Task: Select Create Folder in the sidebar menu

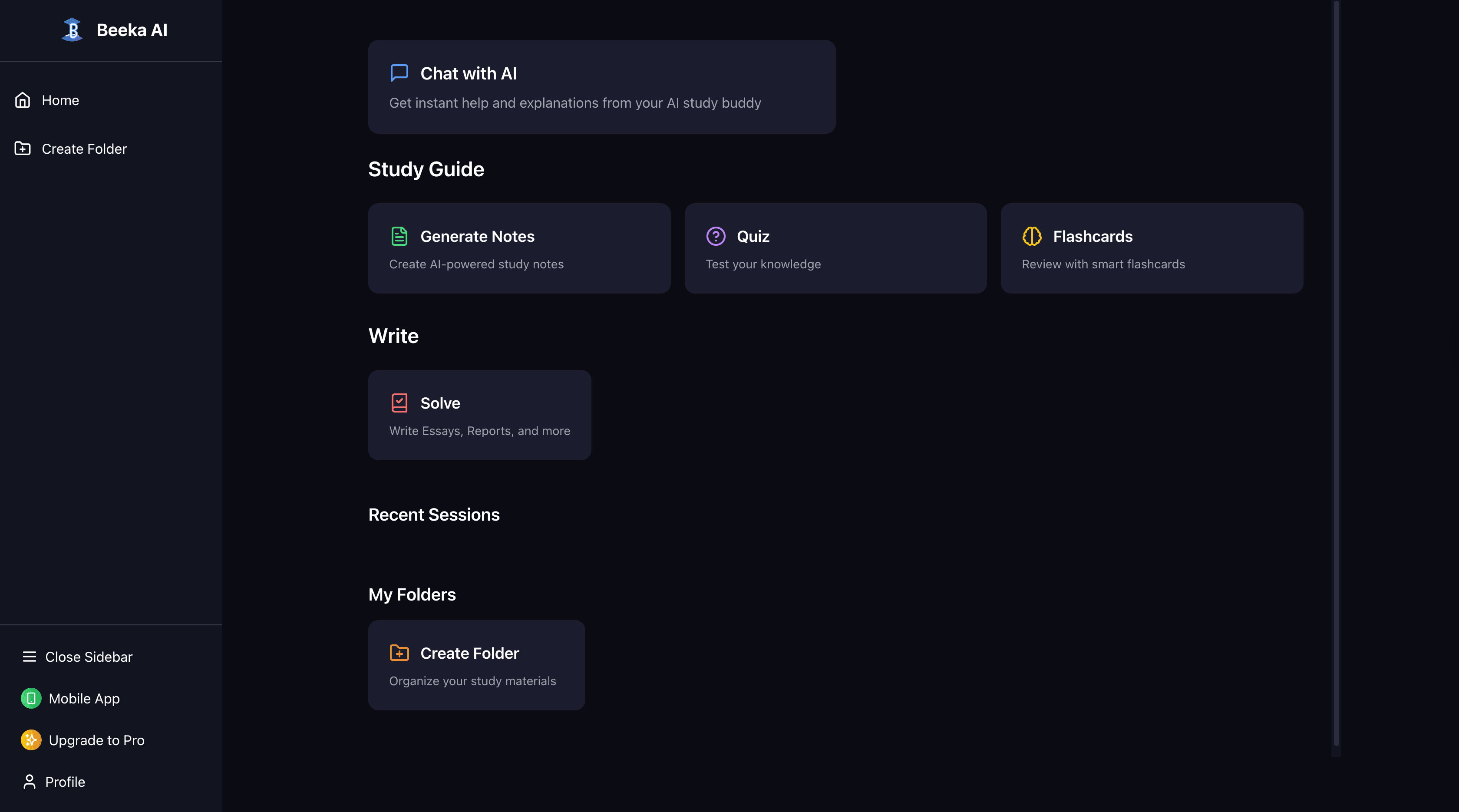Action: 84,149
